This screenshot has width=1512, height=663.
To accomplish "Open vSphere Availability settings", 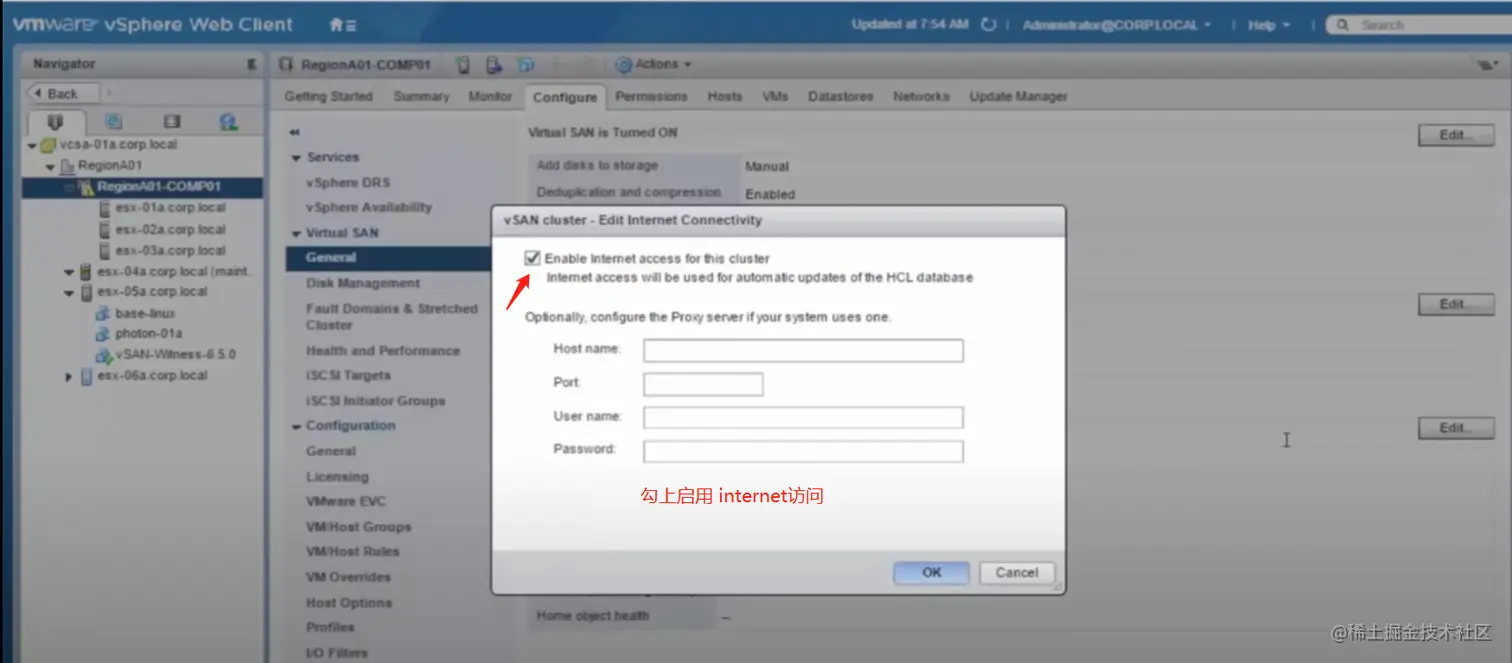I will [369, 208].
